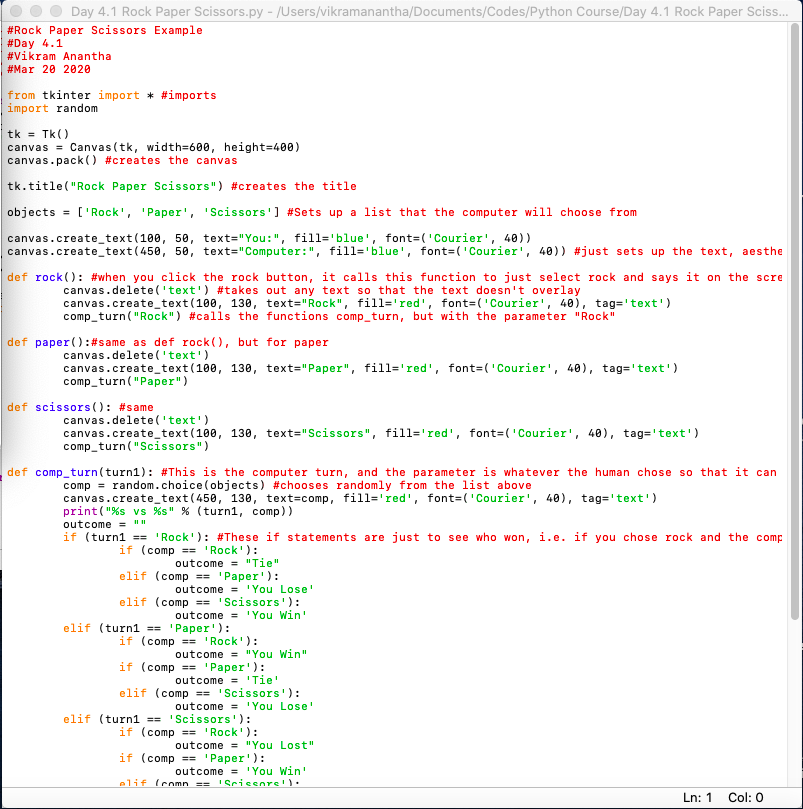The width and height of the screenshot is (803, 809).
Task: Click the 'outcome = ""' line
Action: (x=105, y=525)
